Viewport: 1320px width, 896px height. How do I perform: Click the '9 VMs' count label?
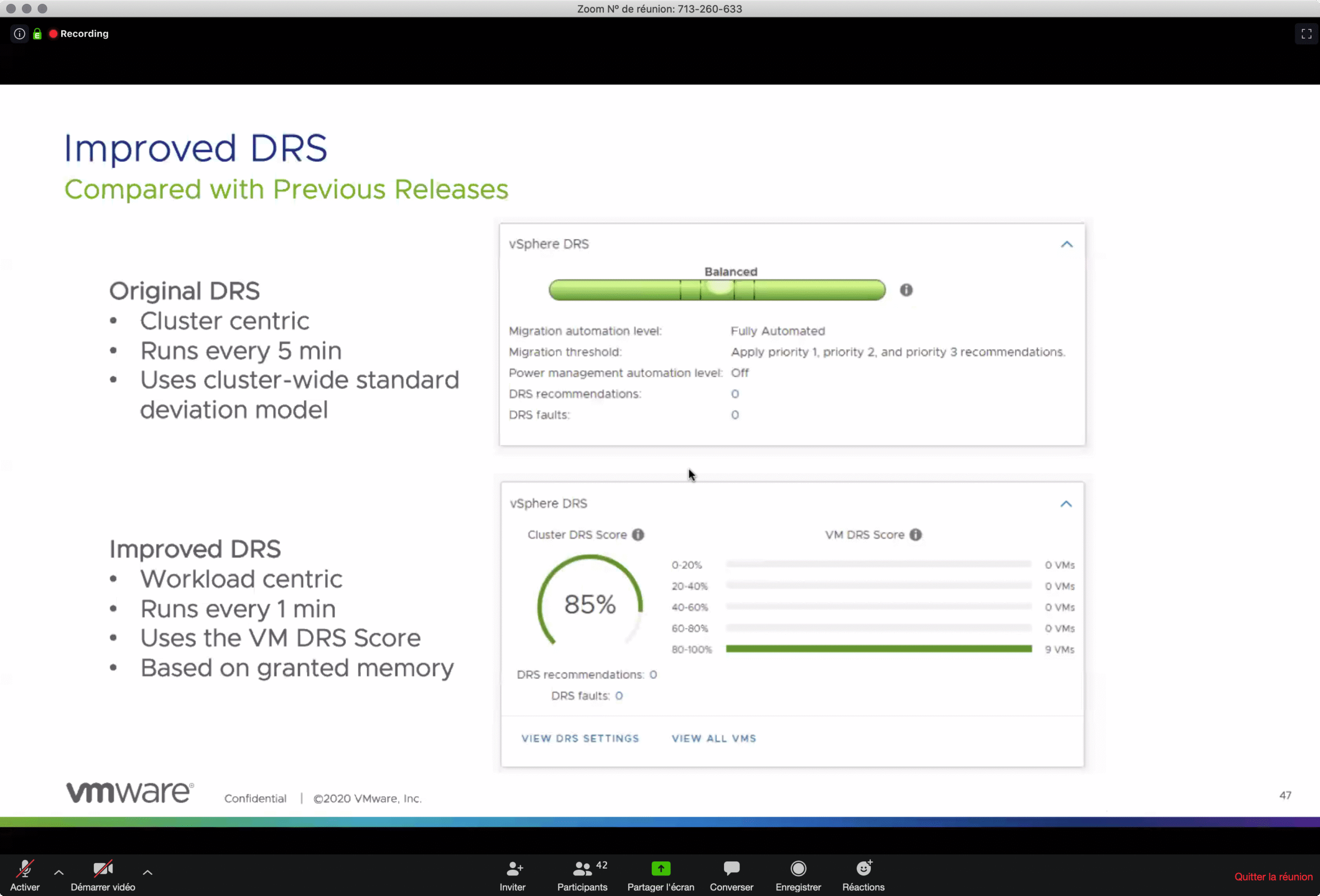1059,650
